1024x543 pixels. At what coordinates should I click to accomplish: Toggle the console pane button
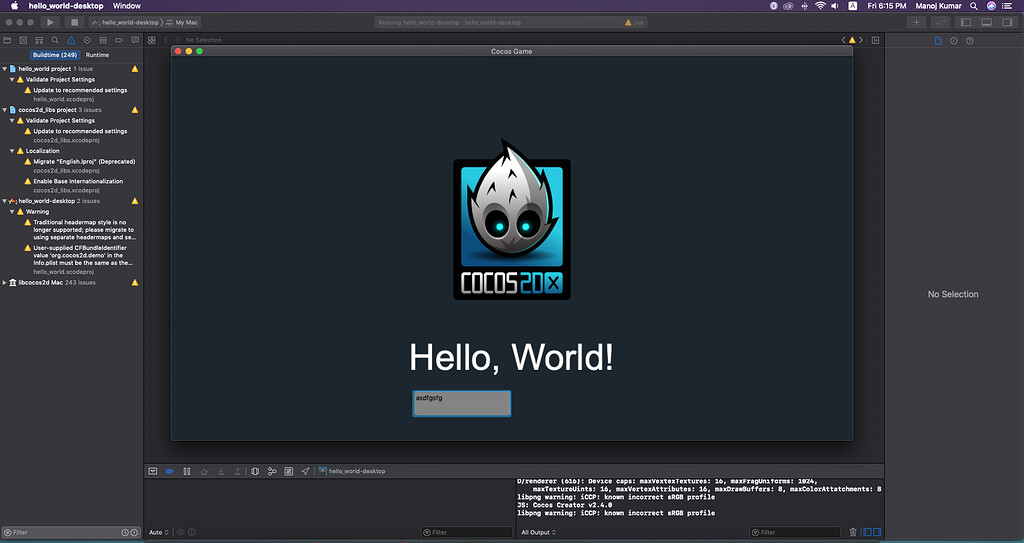point(877,533)
